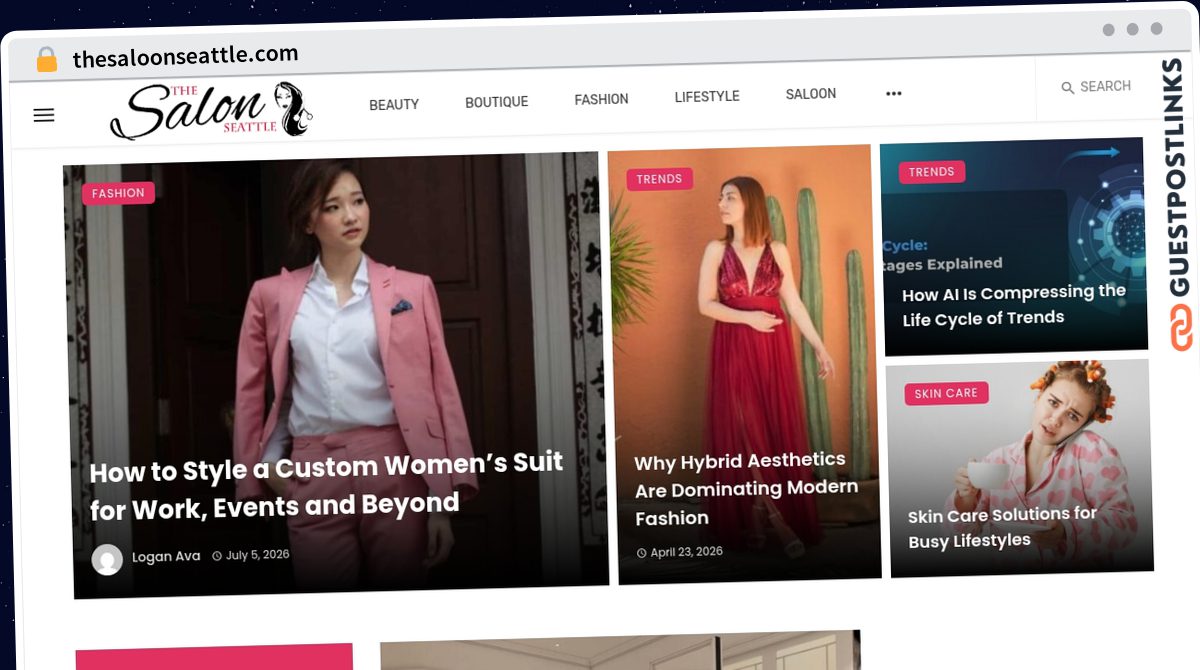The width and height of the screenshot is (1200, 670).
Task: Click the Search field text
Action: click(x=1105, y=87)
